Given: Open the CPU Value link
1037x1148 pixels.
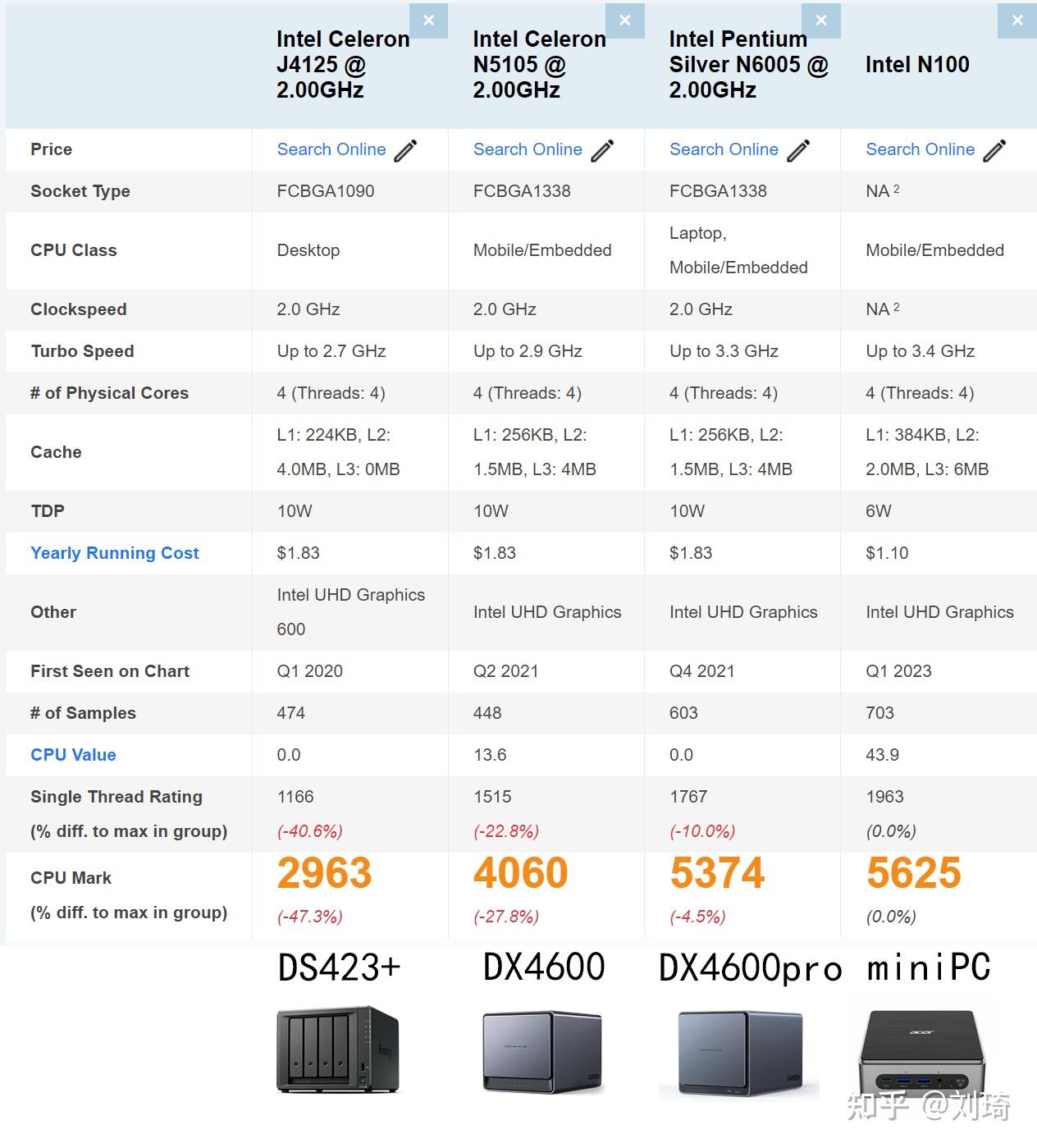Looking at the screenshot, I should [x=73, y=755].
